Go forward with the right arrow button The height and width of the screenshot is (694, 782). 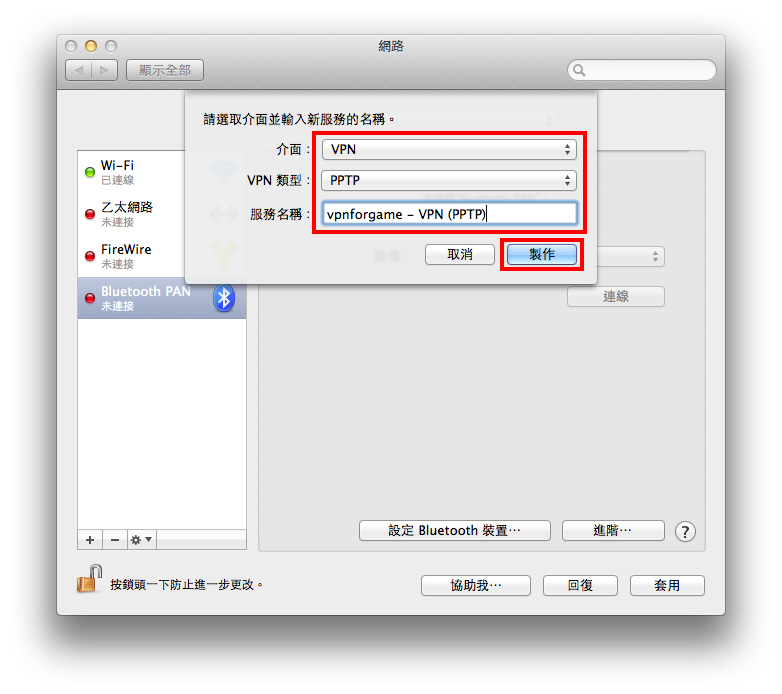click(x=105, y=70)
